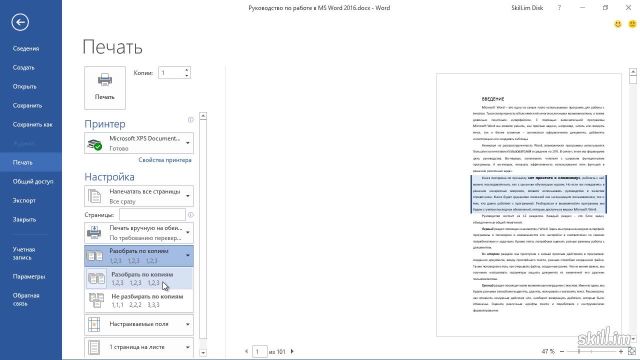Expand the Microsoft XPS Document printer dropdown

(x=139, y=143)
